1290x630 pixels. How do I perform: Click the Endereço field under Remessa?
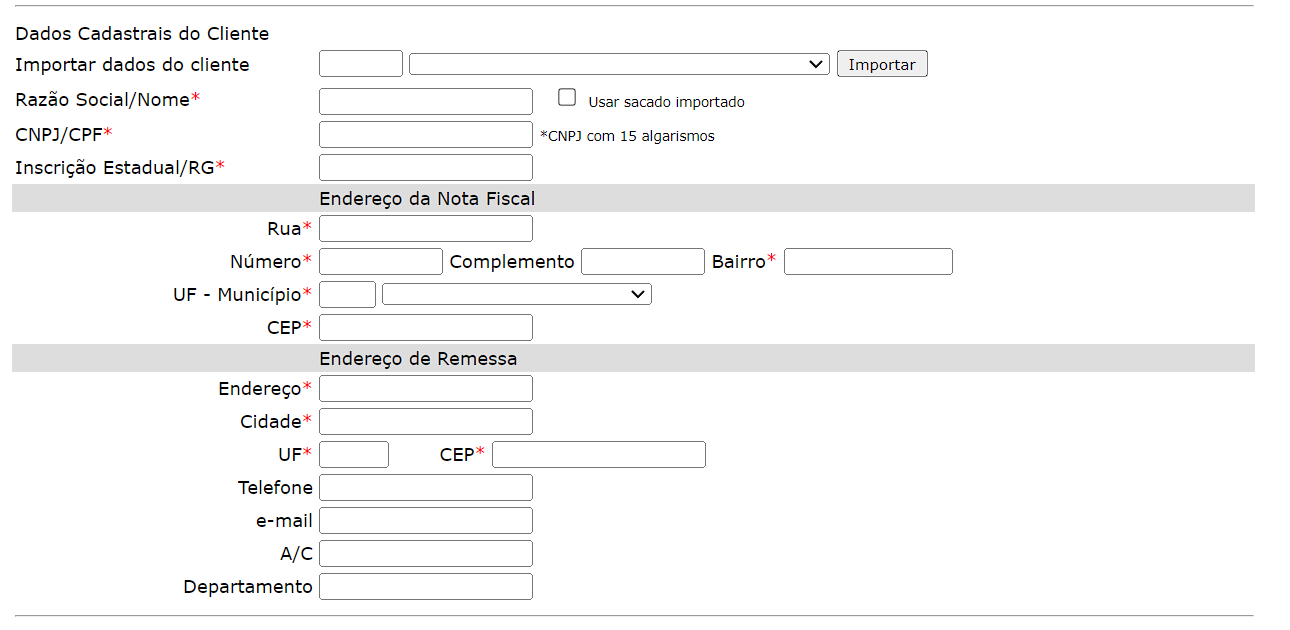[x=425, y=389]
